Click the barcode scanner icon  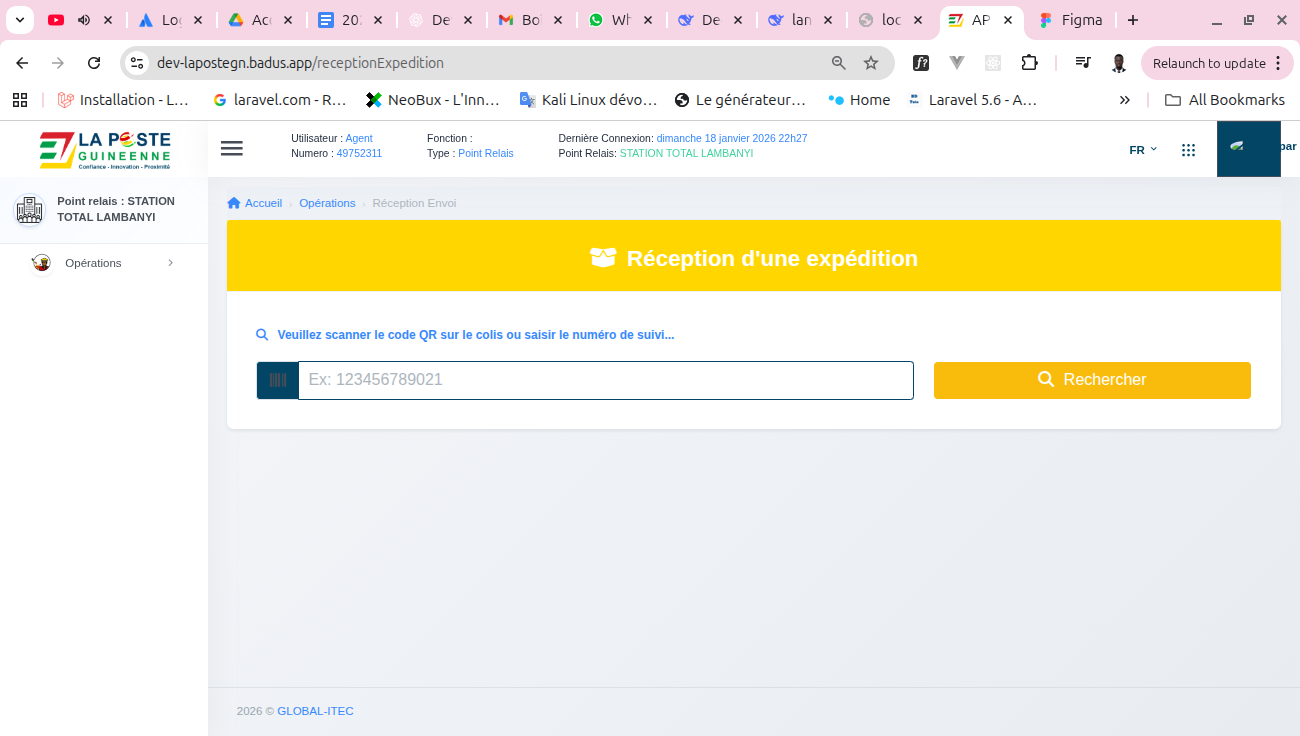pos(277,380)
